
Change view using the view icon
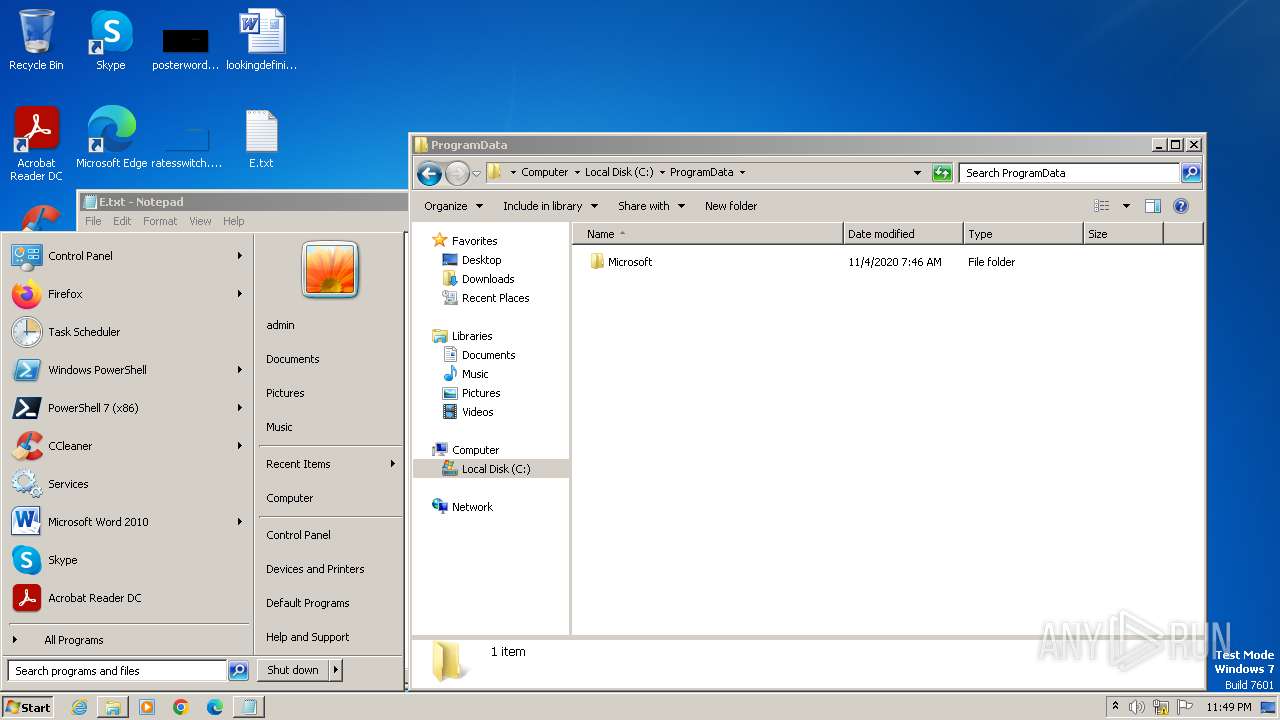(x=1101, y=206)
